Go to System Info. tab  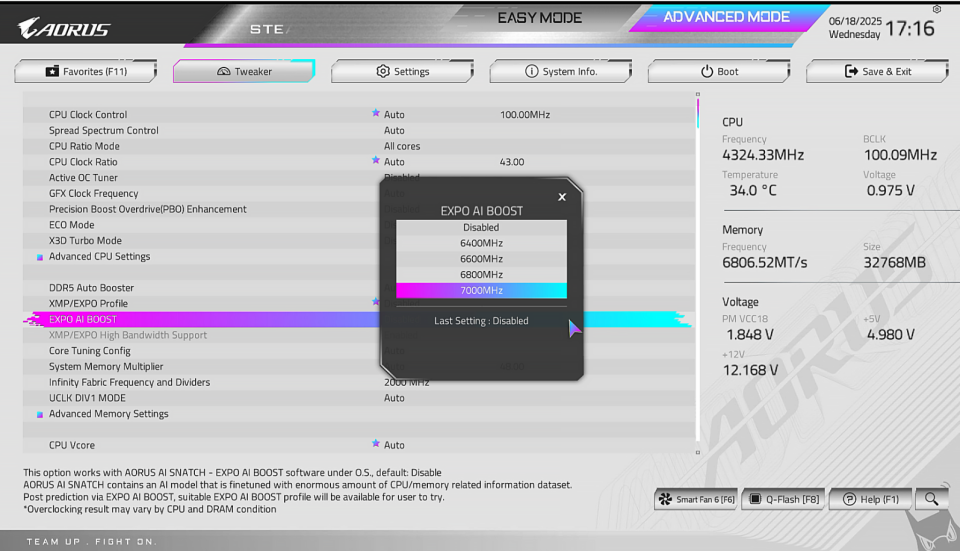(x=560, y=71)
